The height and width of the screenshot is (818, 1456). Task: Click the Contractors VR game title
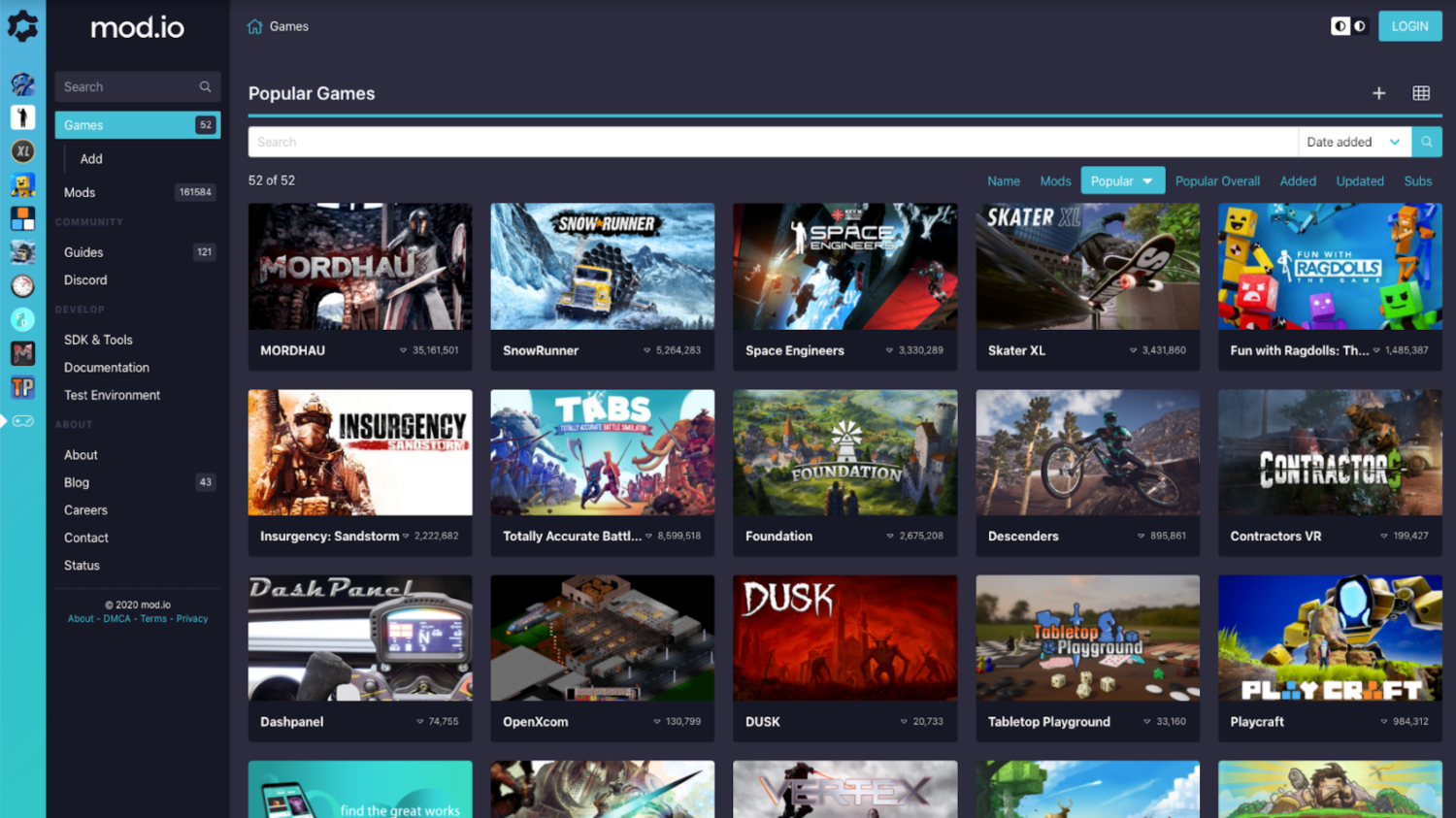coord(1275,536)
